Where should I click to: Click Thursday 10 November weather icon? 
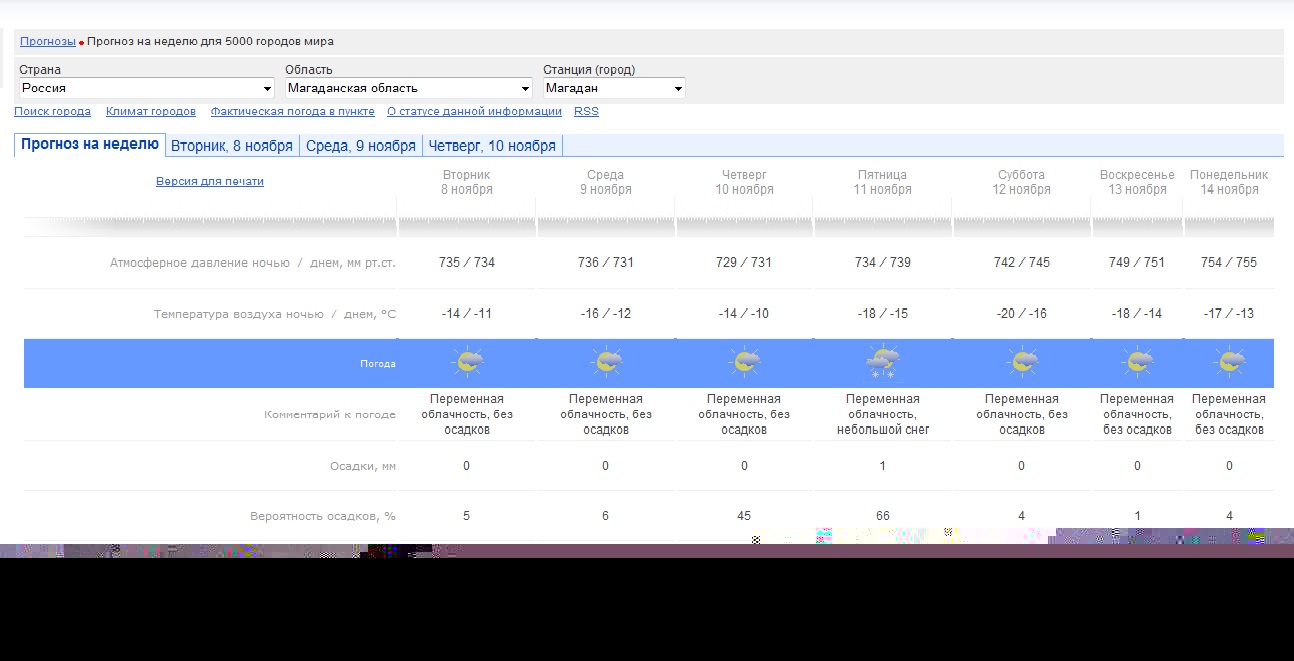(x=744, y=362)
